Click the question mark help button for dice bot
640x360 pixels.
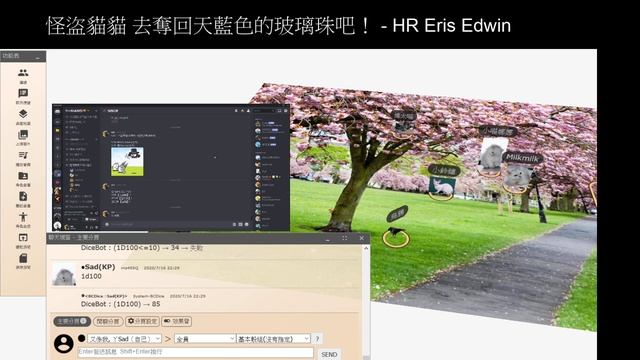[317, 339]
